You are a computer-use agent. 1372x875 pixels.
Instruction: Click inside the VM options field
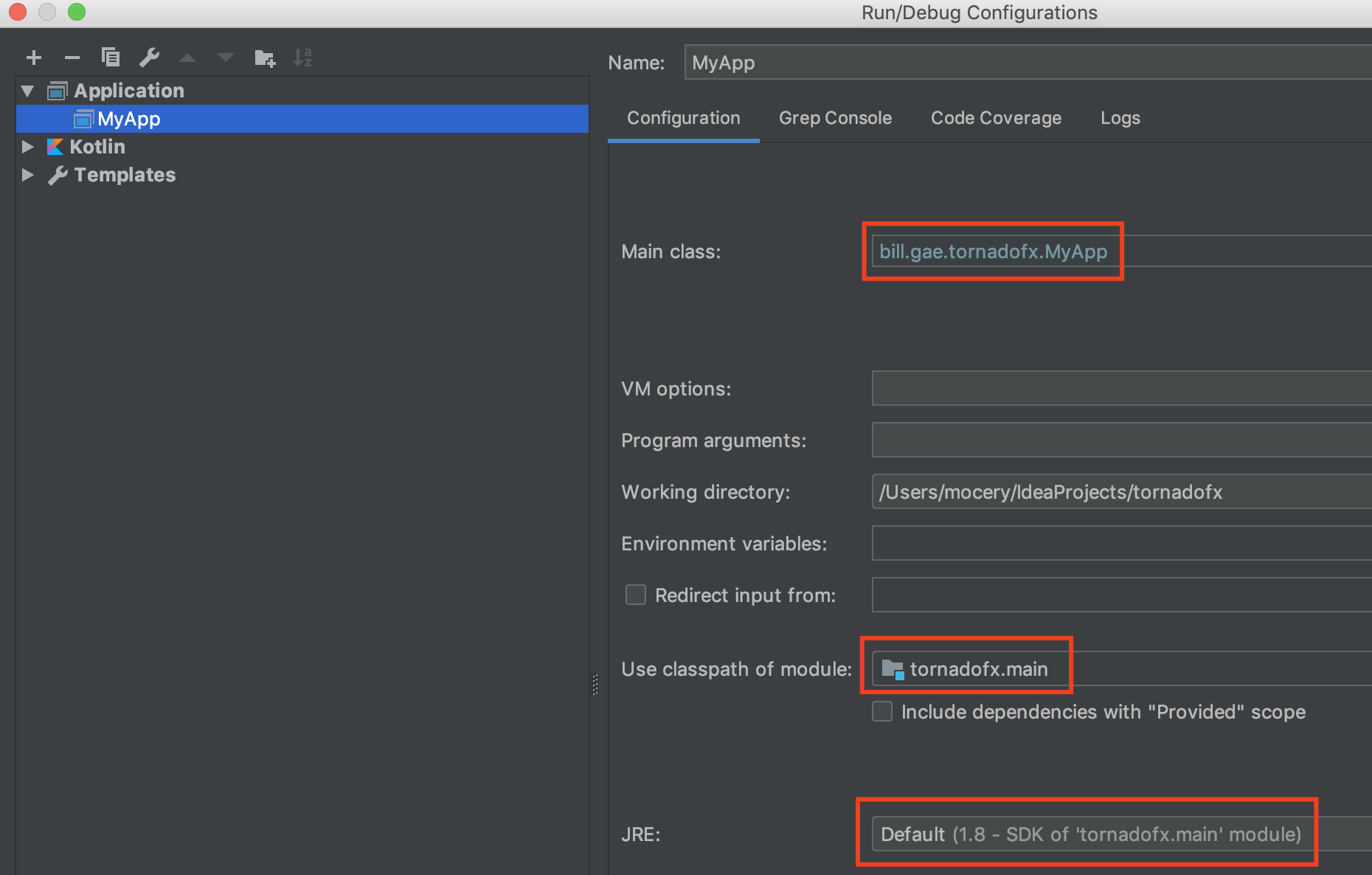pyautogui.click(x=1106, y=388)
